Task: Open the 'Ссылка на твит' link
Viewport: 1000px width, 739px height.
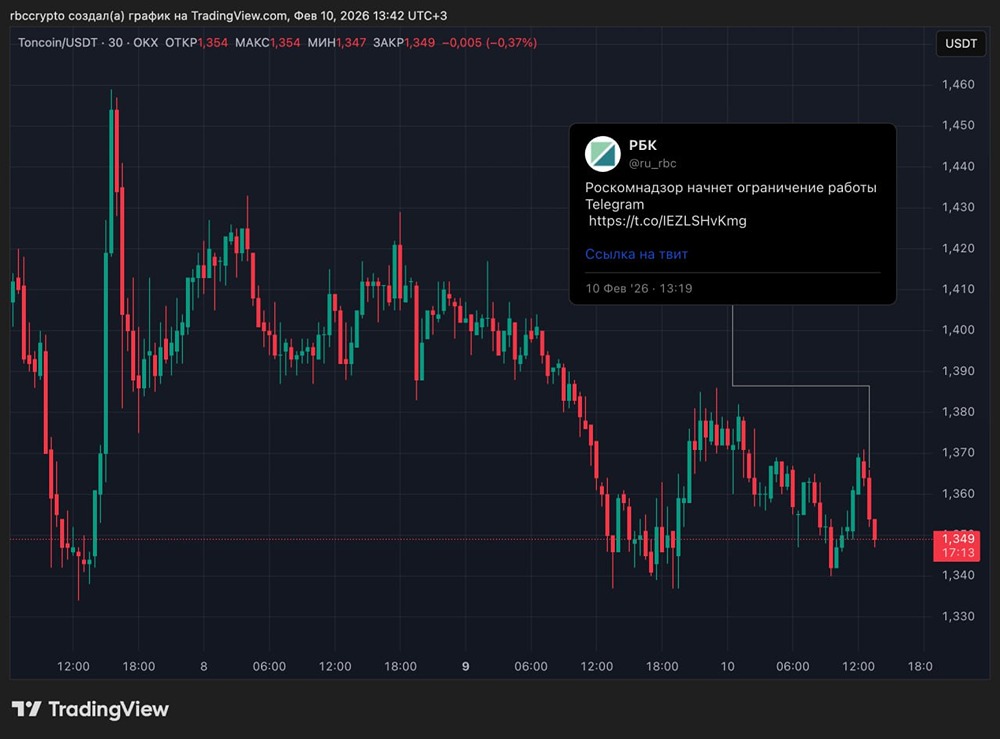Action: pyautogui.click(x=636, y=254)
